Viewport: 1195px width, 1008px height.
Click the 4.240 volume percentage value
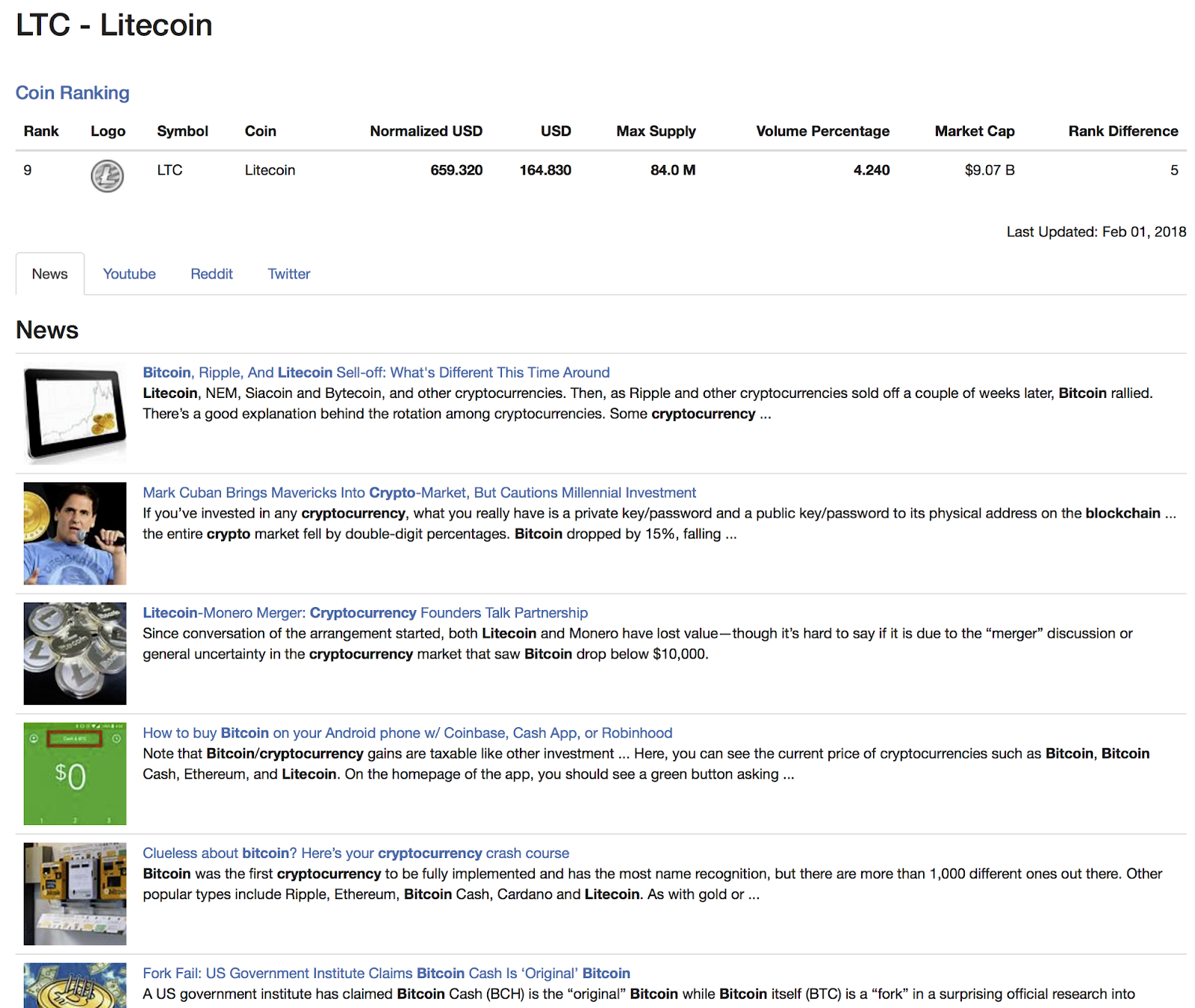(872, 170)
